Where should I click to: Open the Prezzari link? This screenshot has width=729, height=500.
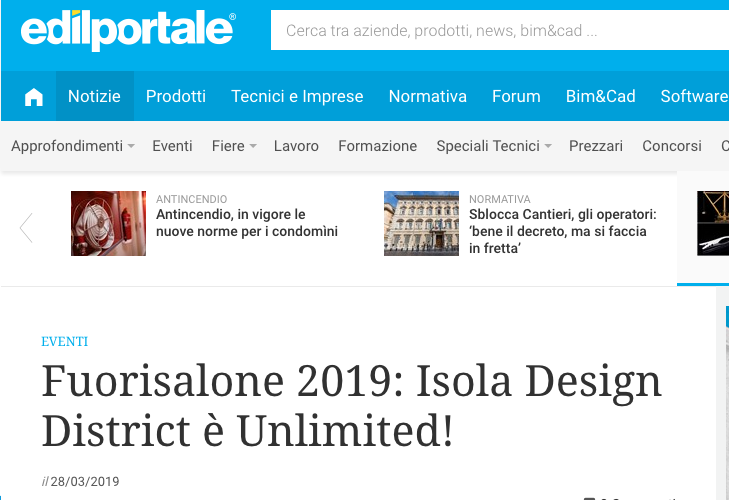click(x=596, y=146)
